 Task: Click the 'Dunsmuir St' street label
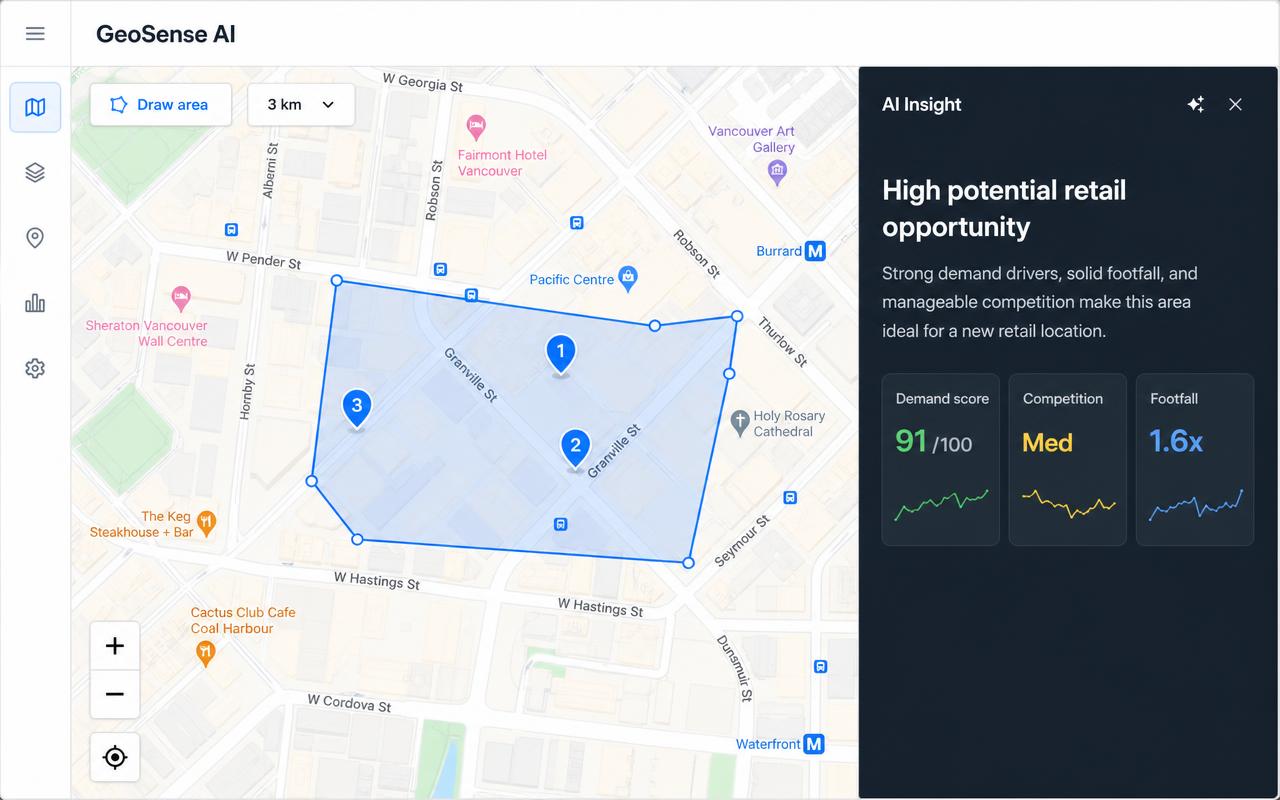coord(734,669)
